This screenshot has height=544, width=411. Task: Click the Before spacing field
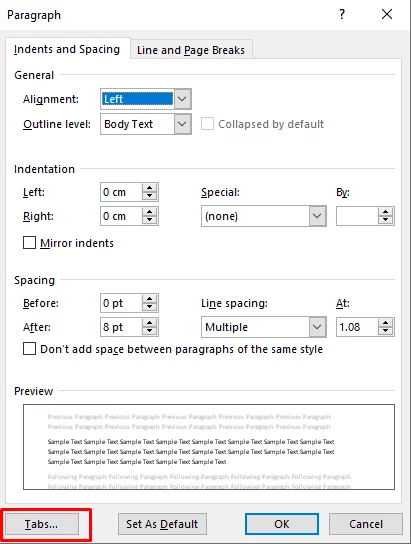(121, 303)
